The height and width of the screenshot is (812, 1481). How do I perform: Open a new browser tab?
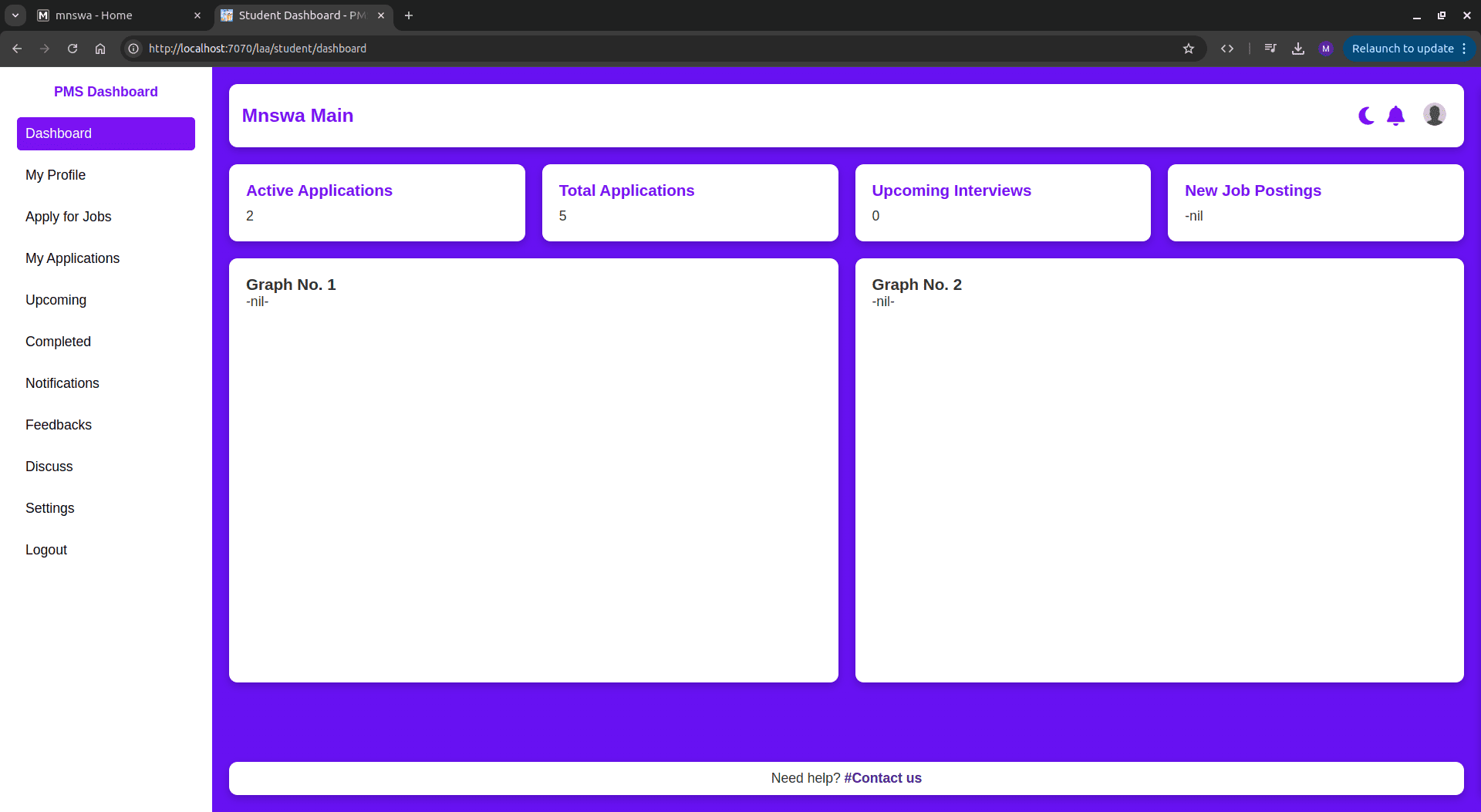point(409,15)
